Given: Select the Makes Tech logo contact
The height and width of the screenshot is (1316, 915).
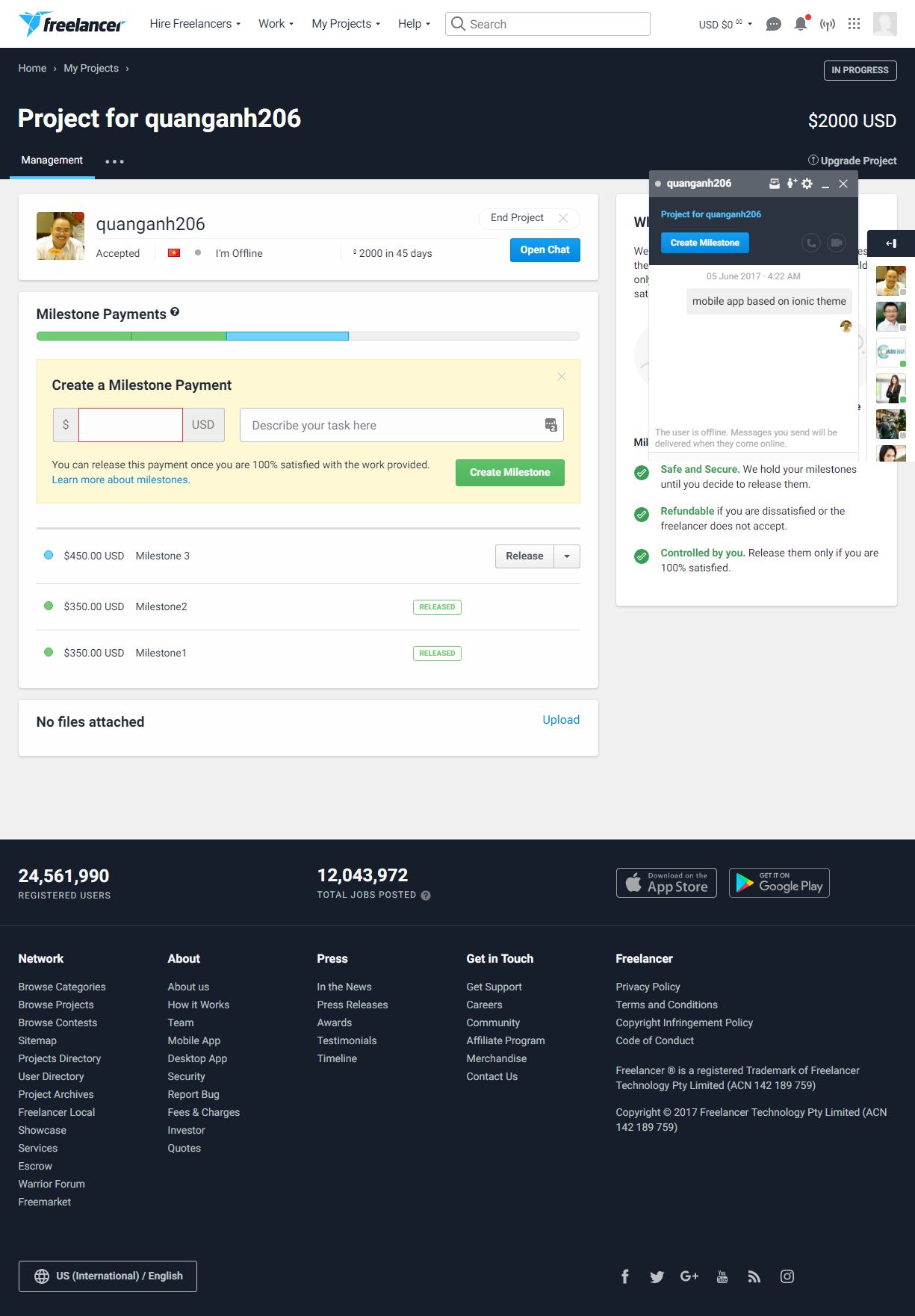Looking at the screenshot, I should coord(891,352).
